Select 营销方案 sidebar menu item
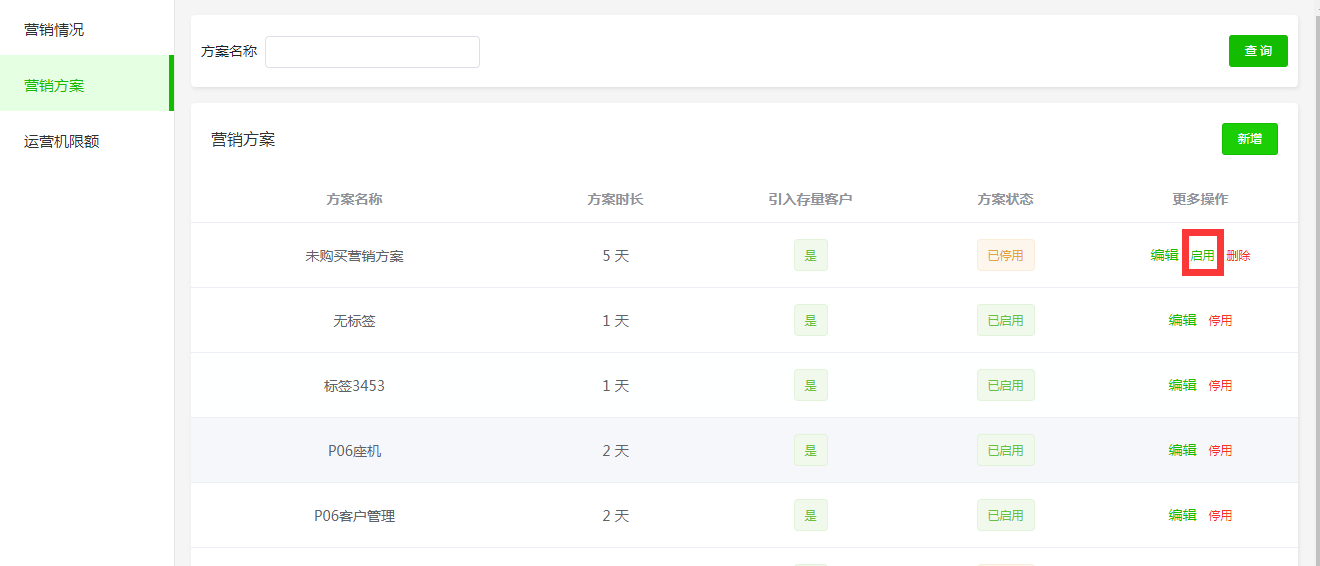Screen dimensions: 1320x566 coord(54,86)
